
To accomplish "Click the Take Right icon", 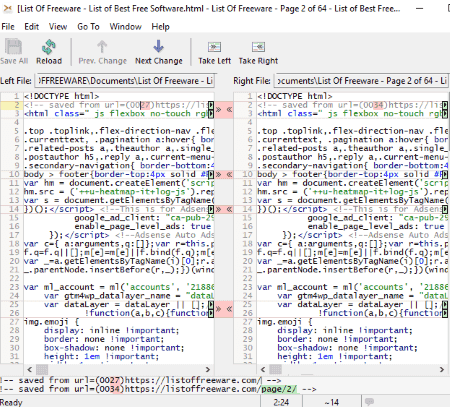I will click(x=258, y=47).
